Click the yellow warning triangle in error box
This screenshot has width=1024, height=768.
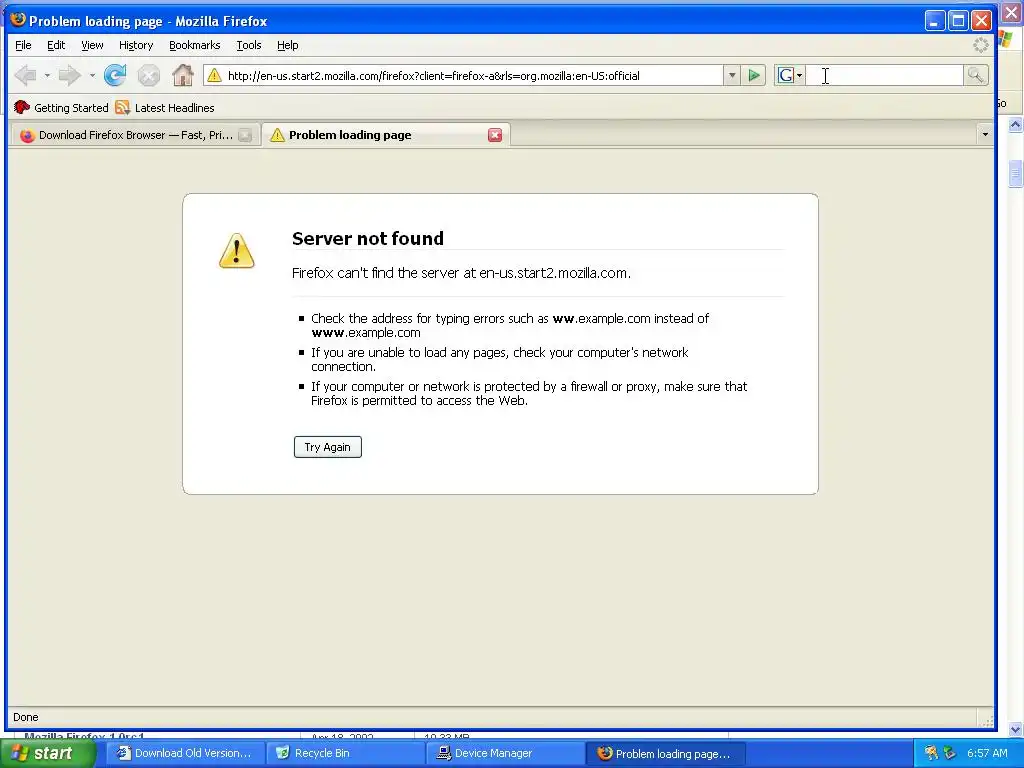pos(236,251)
